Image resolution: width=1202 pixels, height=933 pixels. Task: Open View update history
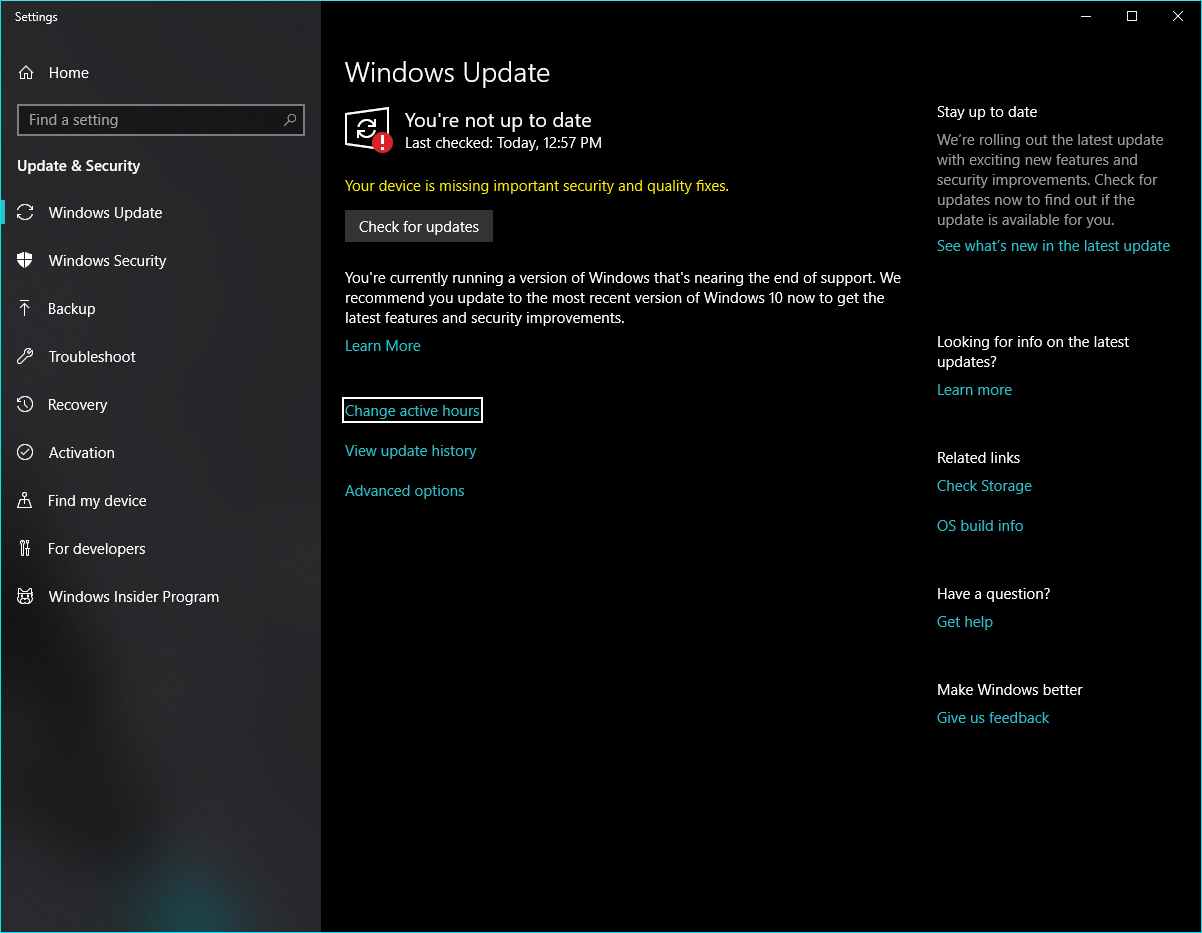click(x=411, y=451)
